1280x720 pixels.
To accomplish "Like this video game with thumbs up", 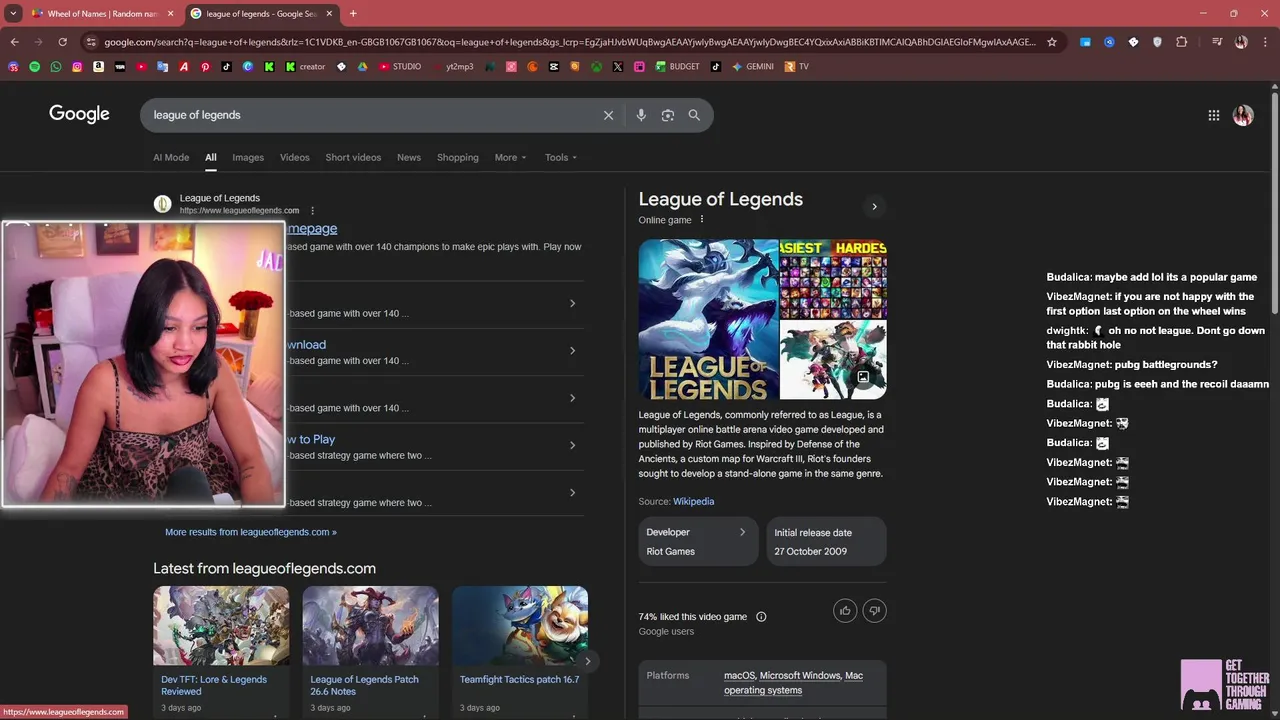I will pos(845,611).
